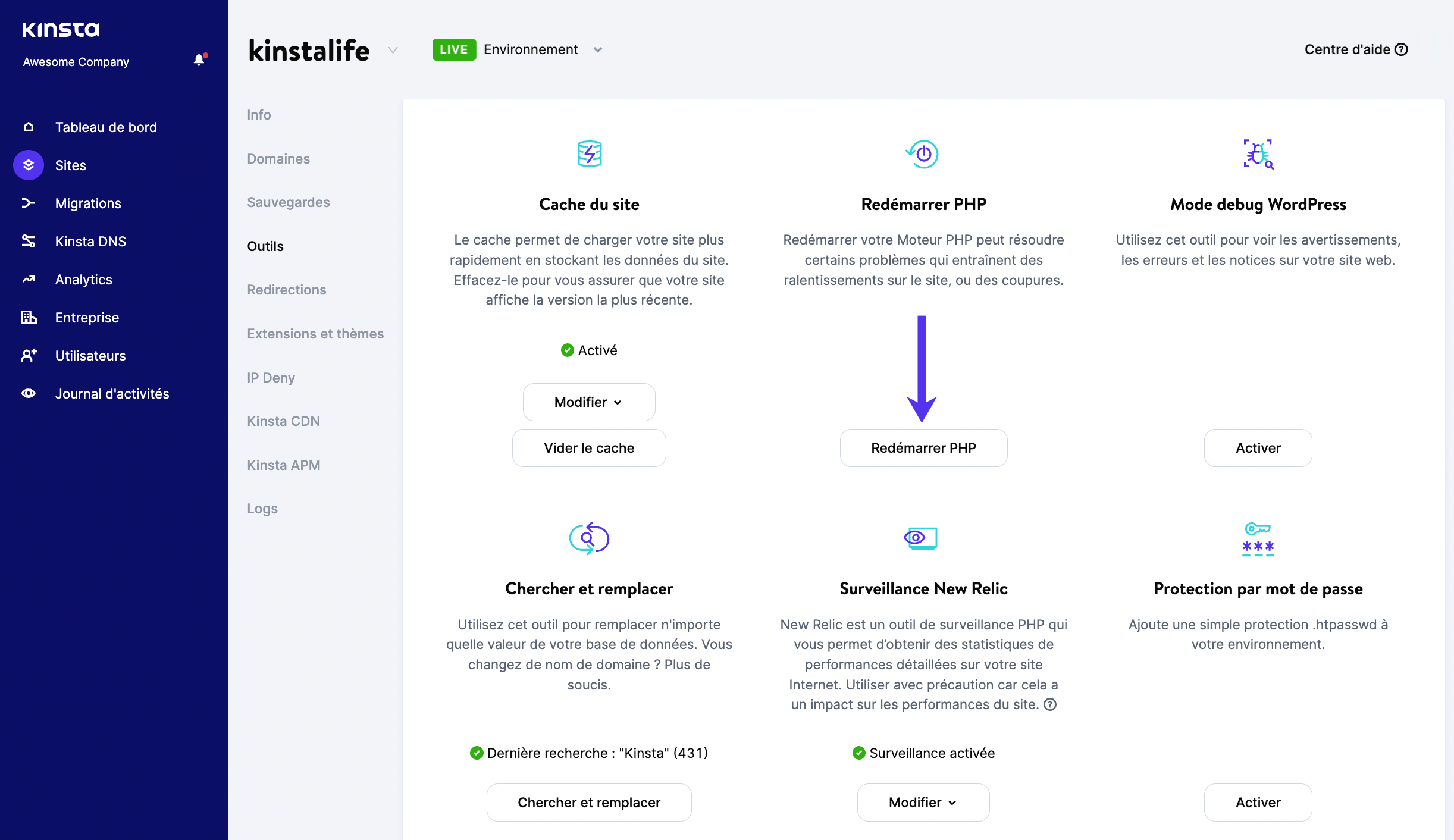Navigate to Sauvegardes menu item
This screenshot has height=840, width=1454.
point(288,201)
